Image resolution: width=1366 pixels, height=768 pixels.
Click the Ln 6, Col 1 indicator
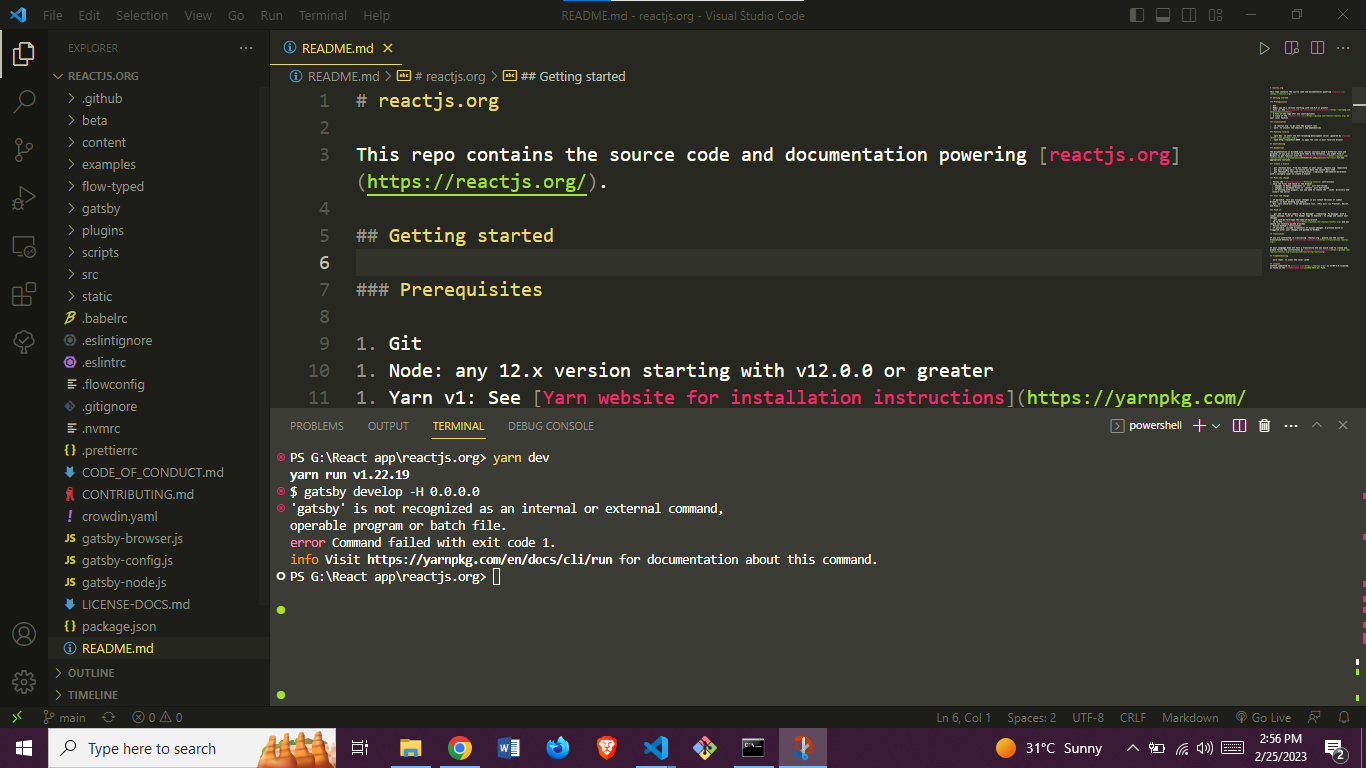[964, 717]
